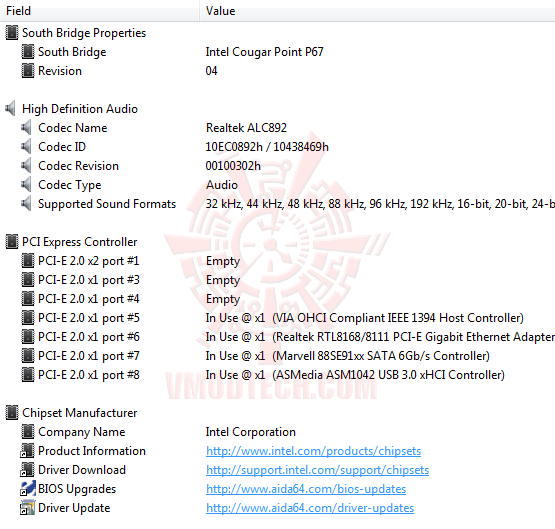555x529 pixels.
Task: Click the shortcut icon beside Product Information
Action: 28,451
